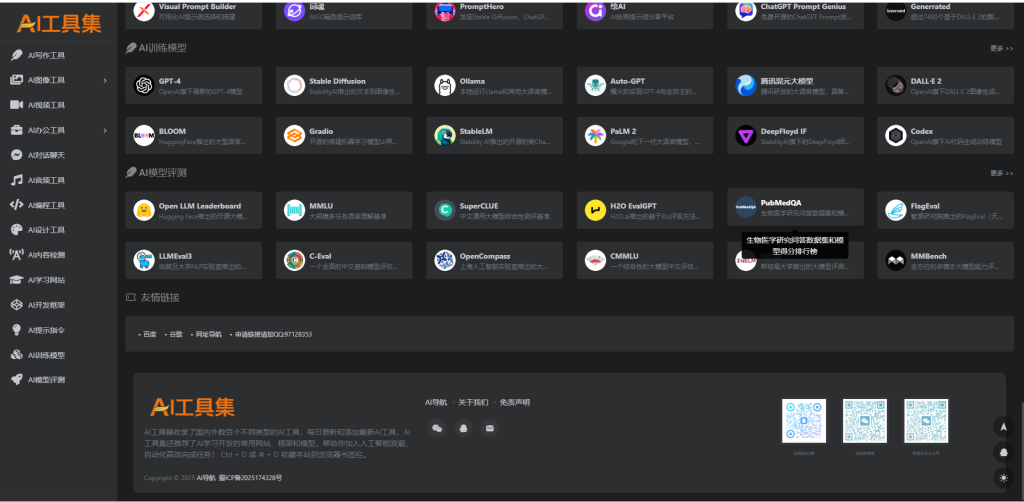Click the WeChat icon in footer
The image size is (1024, 502).
coord(438,428)
